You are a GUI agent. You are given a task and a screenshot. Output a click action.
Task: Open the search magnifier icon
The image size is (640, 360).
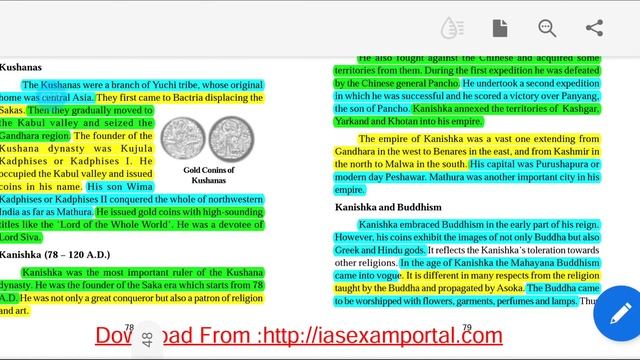tap(547, 29)
